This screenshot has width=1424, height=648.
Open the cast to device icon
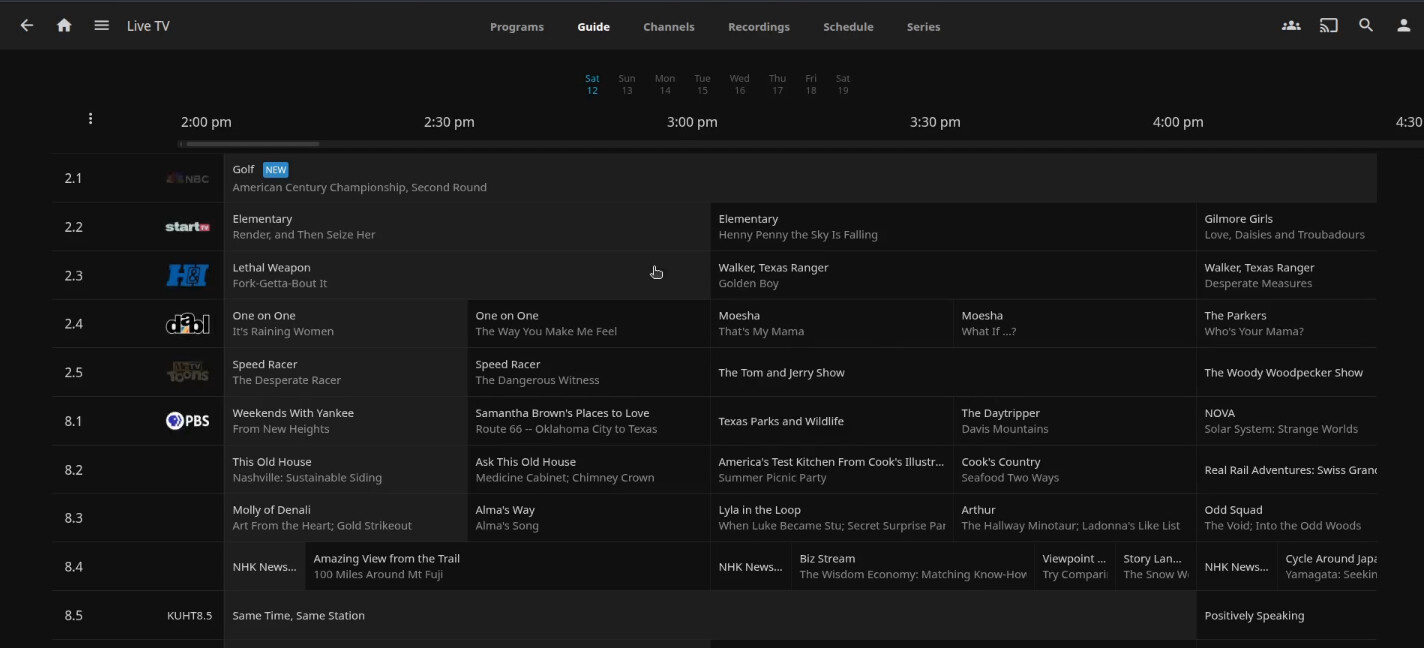click(1329, 26)
